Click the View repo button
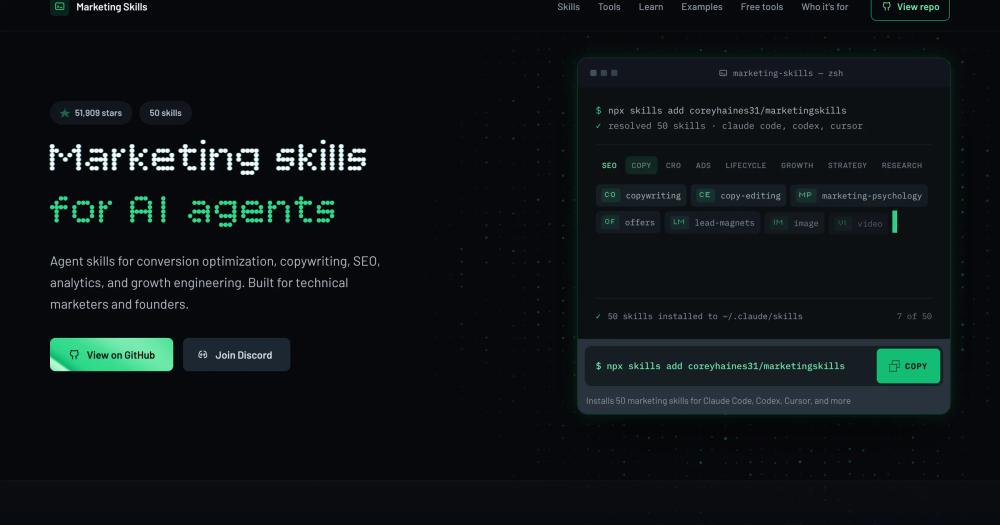 point(910,8)
